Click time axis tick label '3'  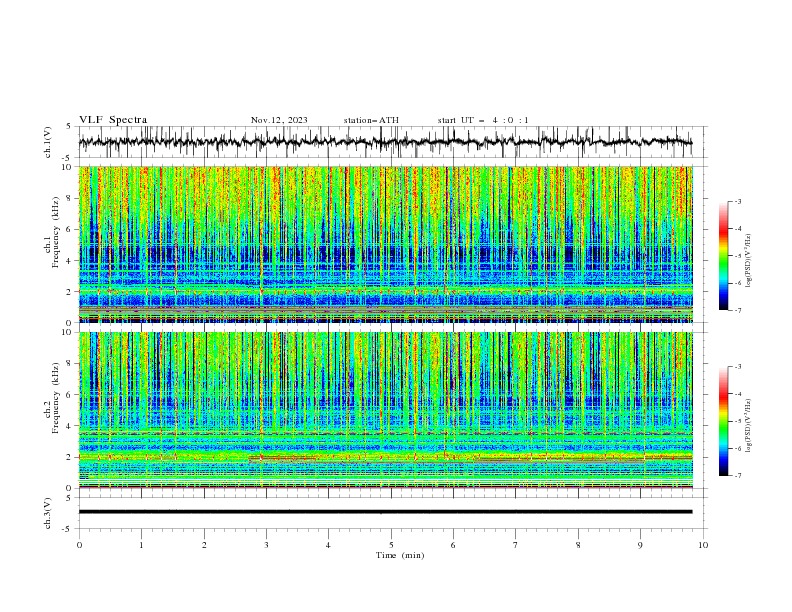[x=266, y=545]
